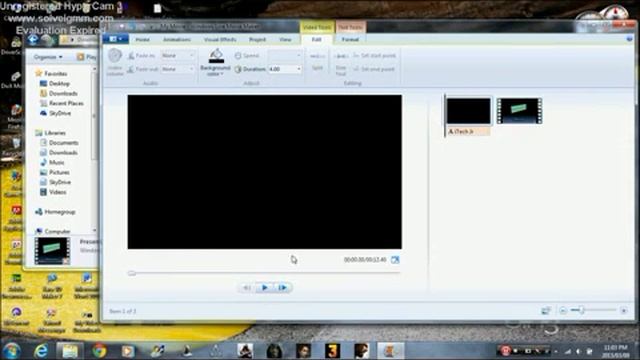Switch to the View tab
This screenshot has height=360, width=640.
tap(285, 39)
